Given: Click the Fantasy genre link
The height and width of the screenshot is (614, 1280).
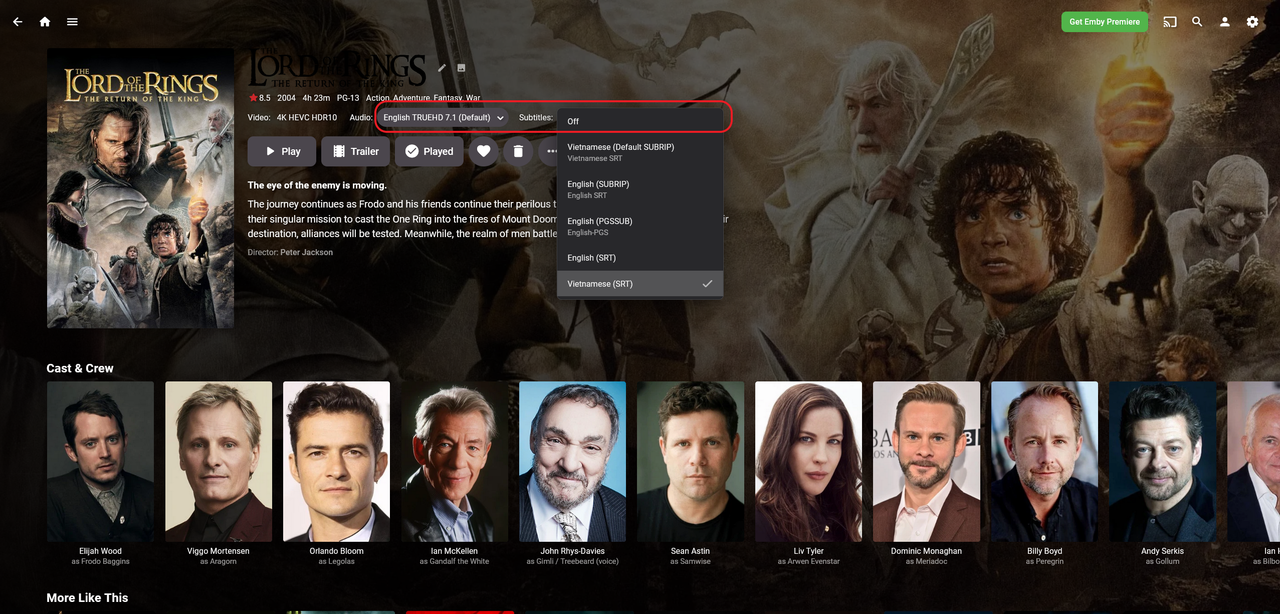Looking at the screenshot, I should click(x=447, y=99).
